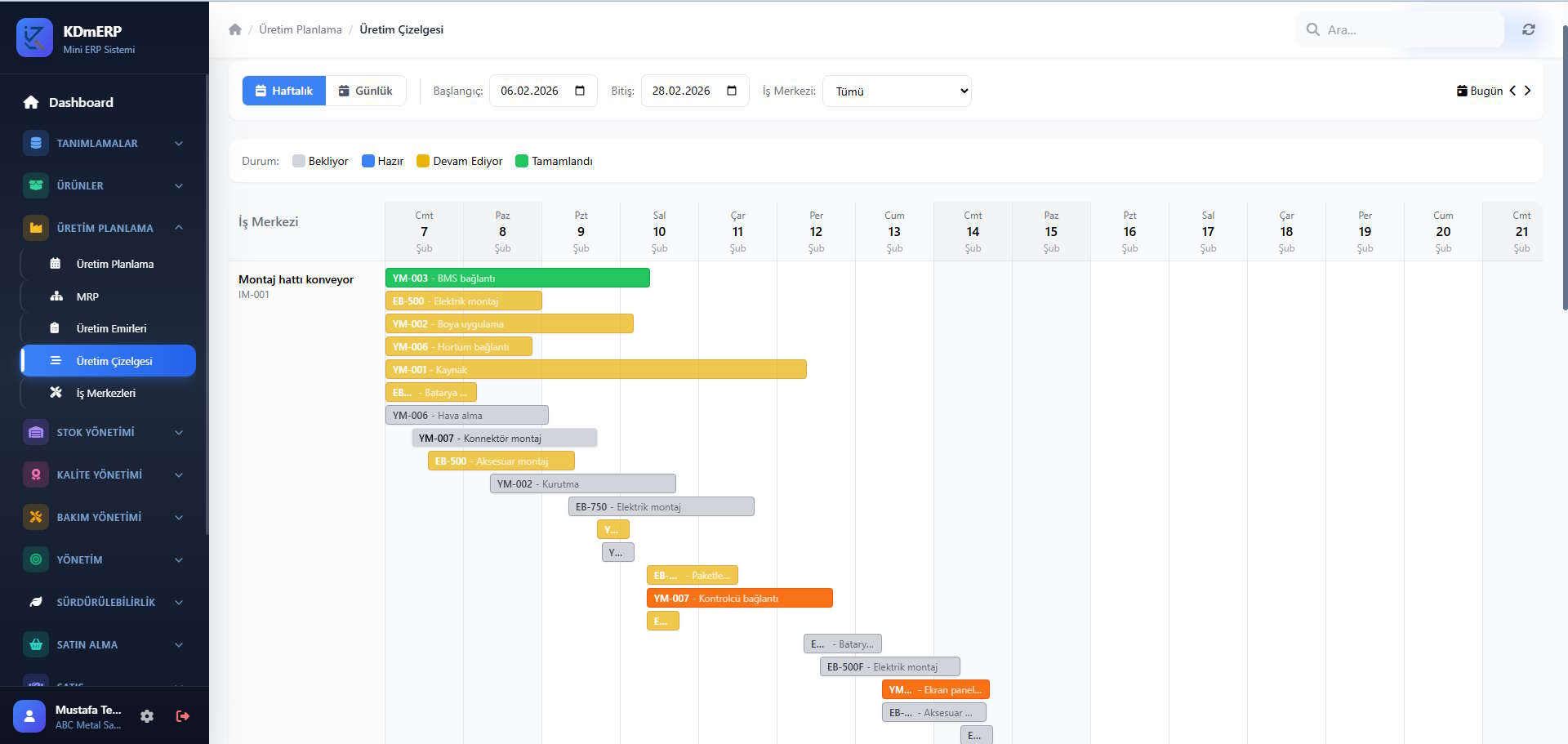The image size is (1568, 744).
Task: Open the calendar picker for Başlangıç date
Action: (x=580, y=91)
